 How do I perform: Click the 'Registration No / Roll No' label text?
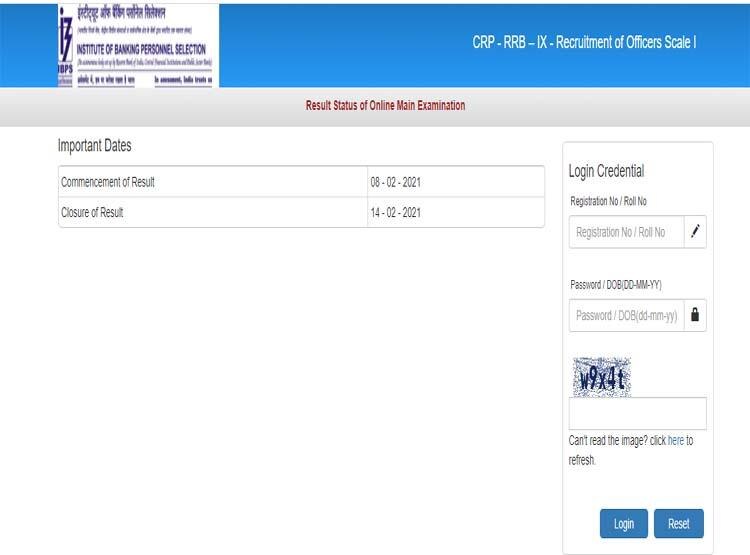tap(608, 201)
